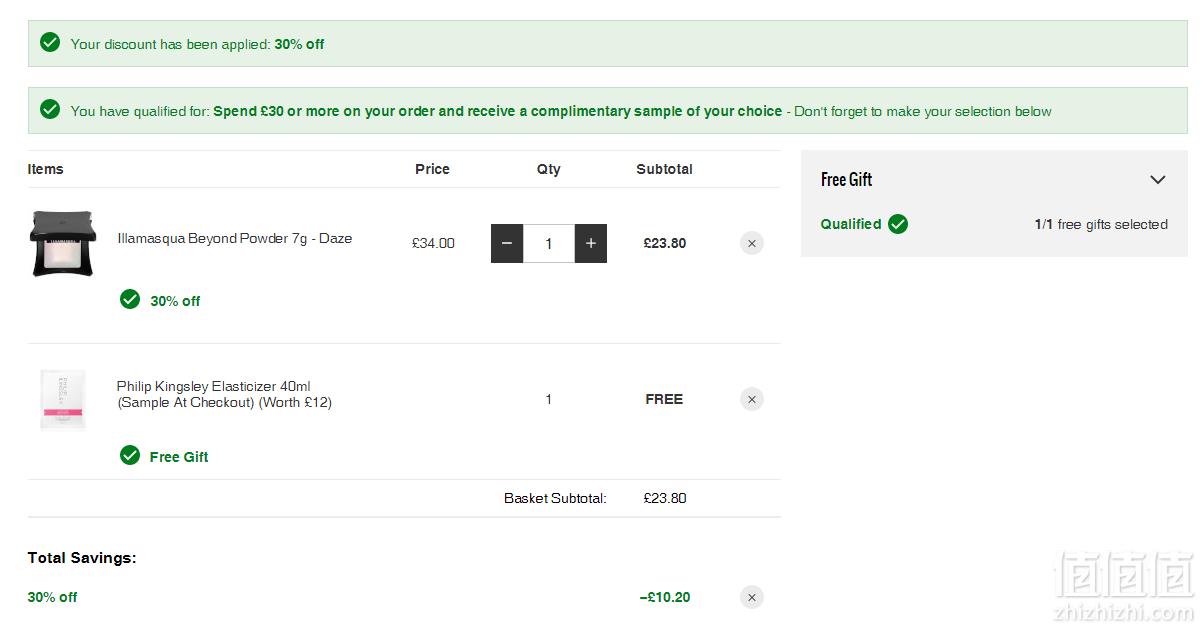The height and width of the screenshot is (630, 1203).
Task: Decrease Illamasqua Beyond Powder quantity with minus
Action: 507,243
